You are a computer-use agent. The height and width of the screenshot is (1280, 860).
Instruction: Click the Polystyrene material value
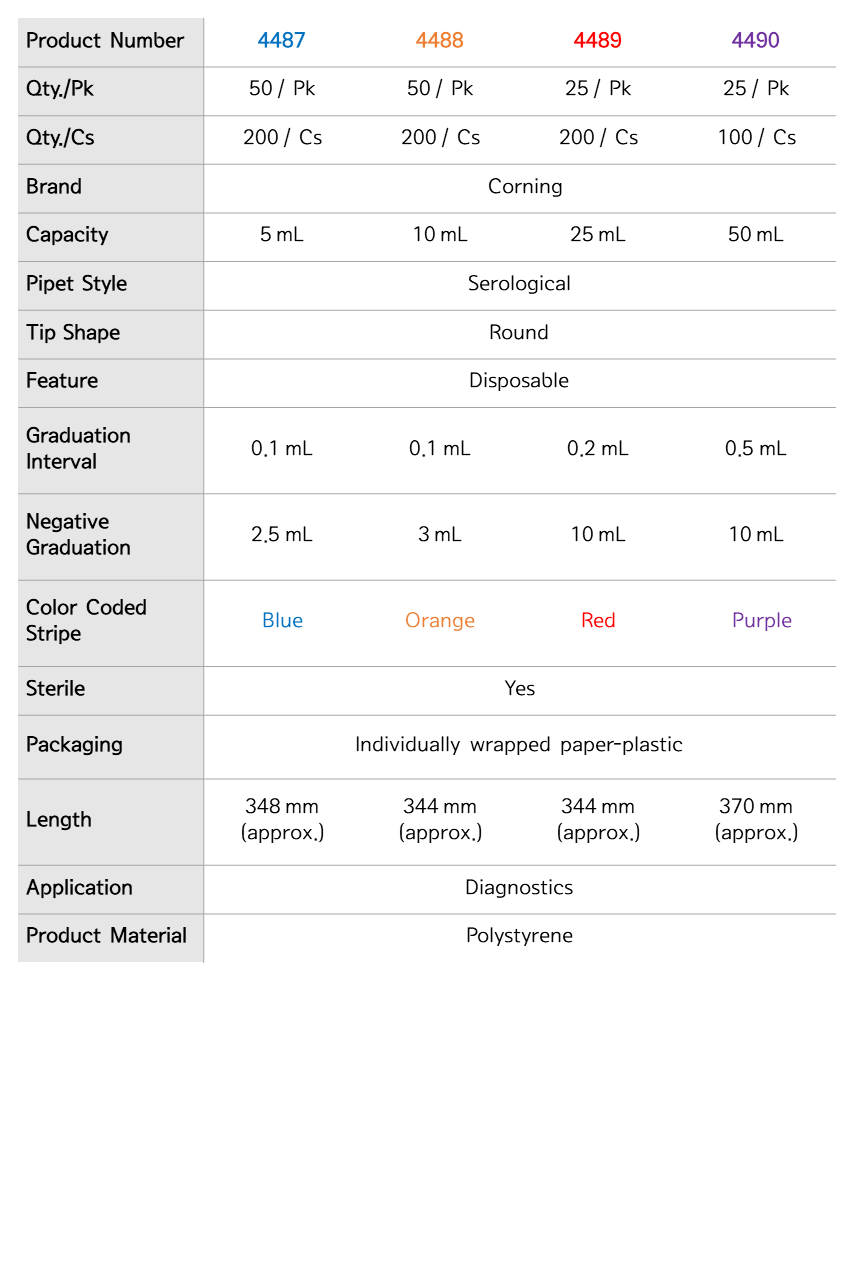coord(519,936)
